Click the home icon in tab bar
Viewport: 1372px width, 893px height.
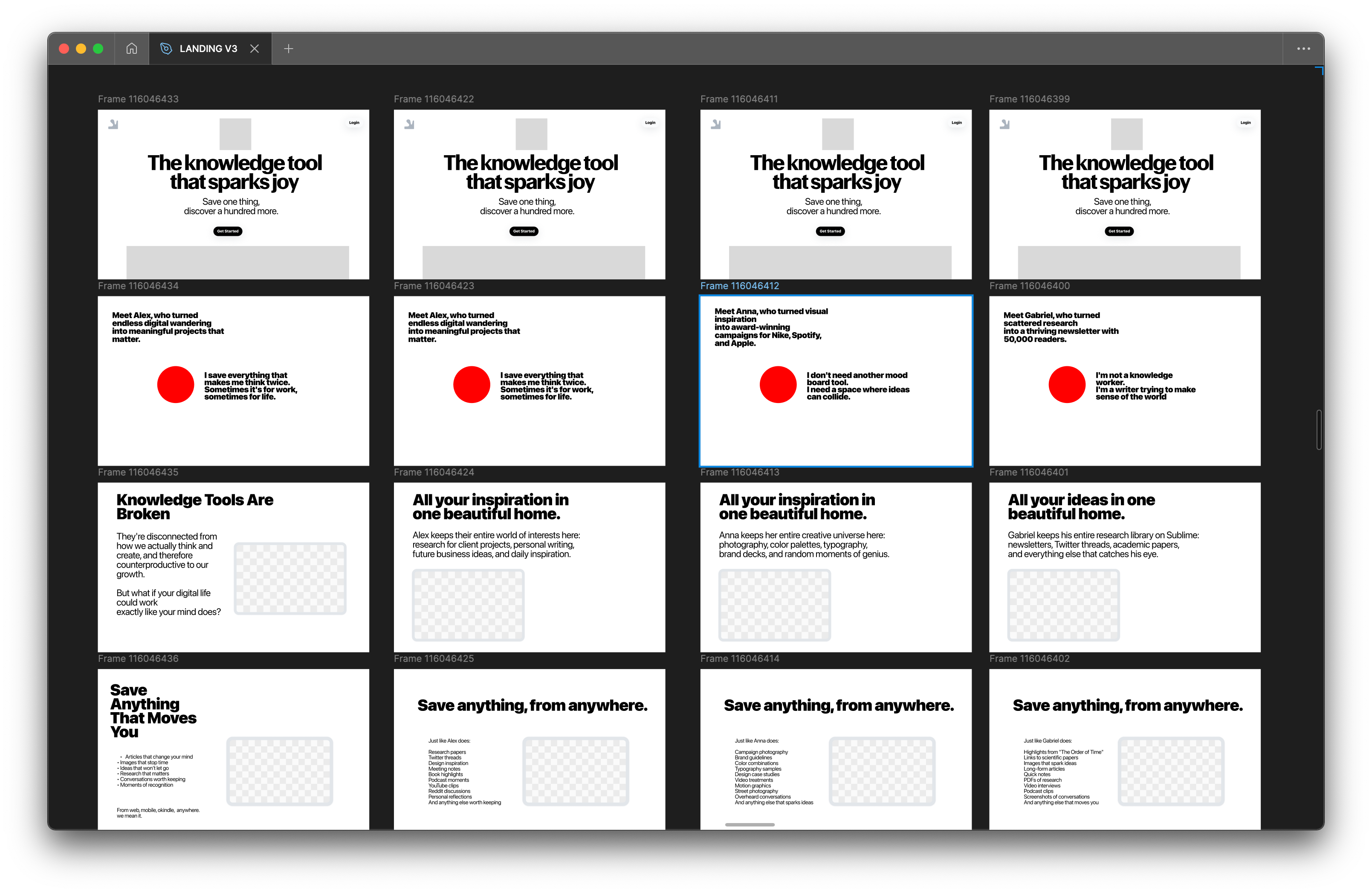point(131,49)
